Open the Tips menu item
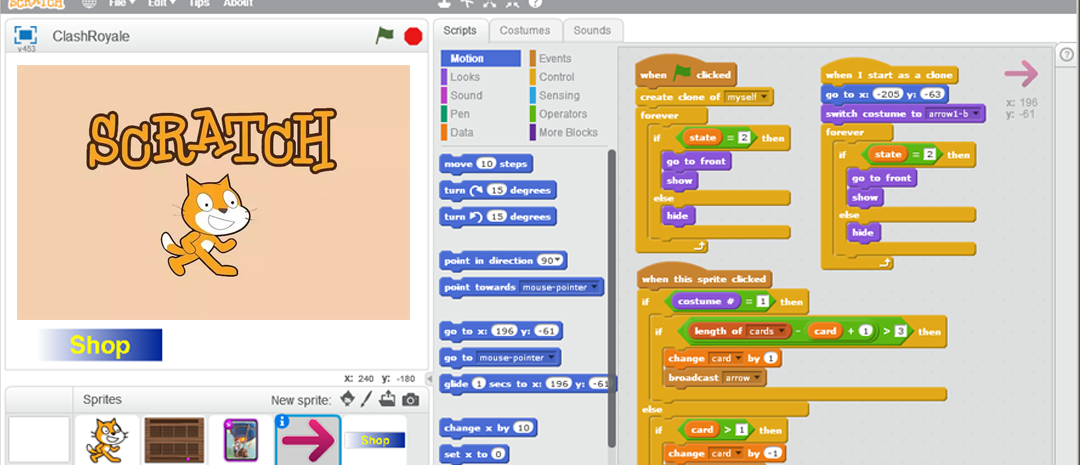This screenshot has height=465, width=1080. point(199,3)
